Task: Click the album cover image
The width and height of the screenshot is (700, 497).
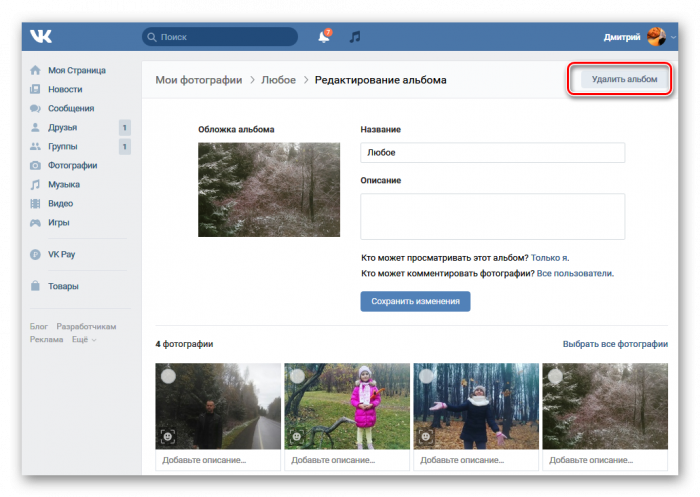Action: pos(268,189)
